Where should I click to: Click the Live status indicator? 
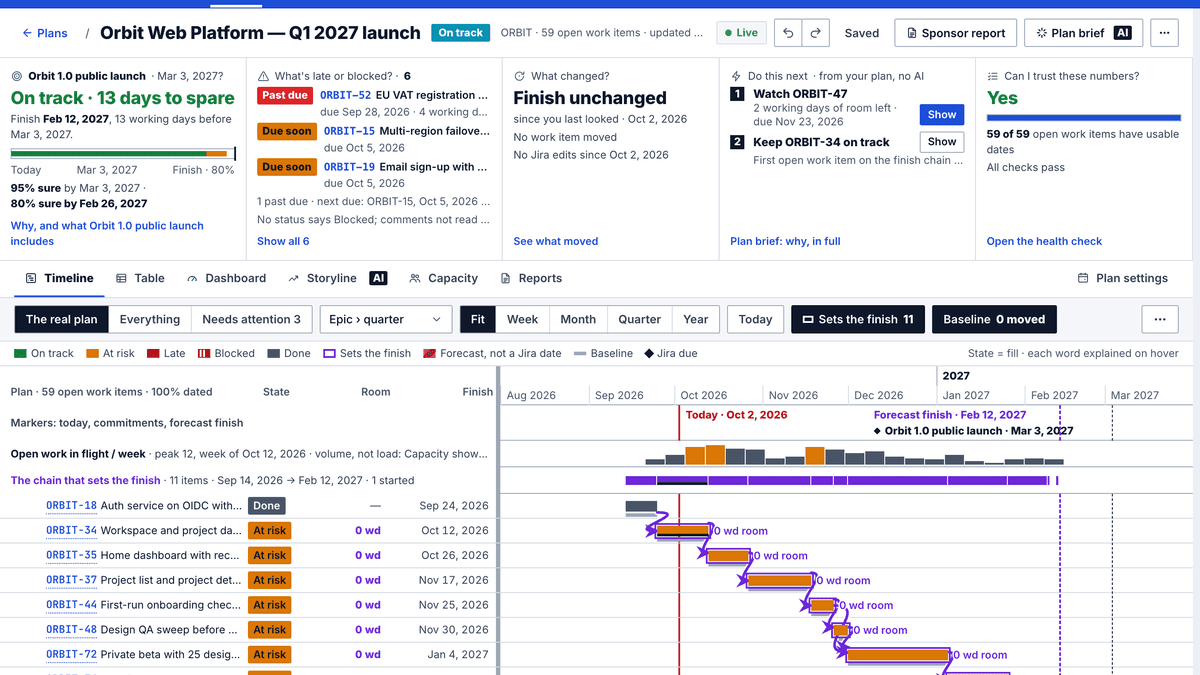coord(741,33)
